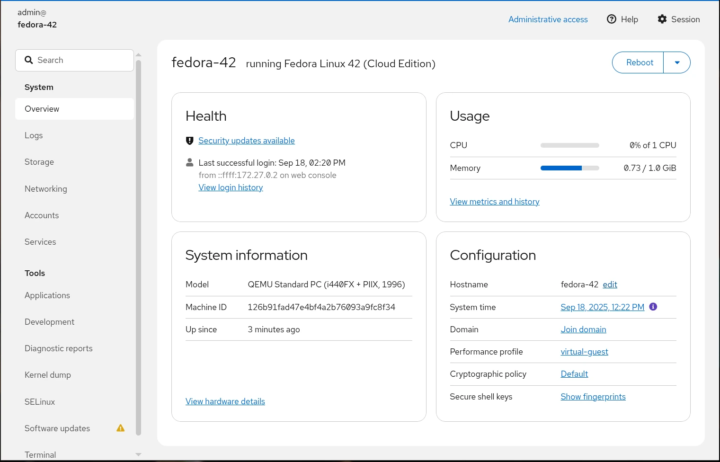Click Security updates available link
Screen dimensions: 720x462
point(247,141)
